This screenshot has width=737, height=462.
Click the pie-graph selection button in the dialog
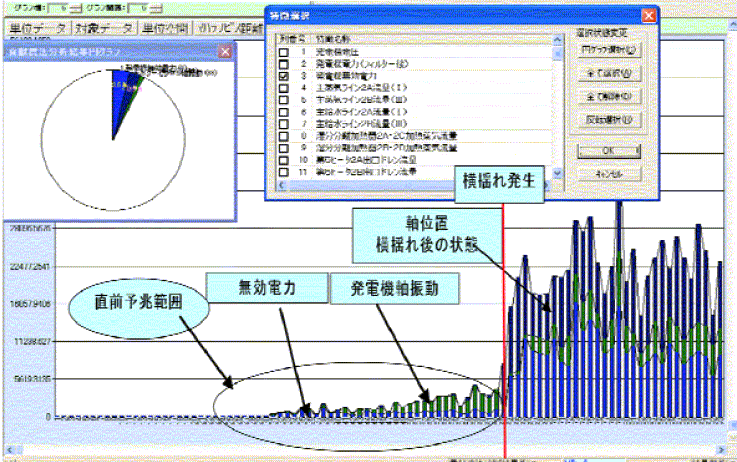pos(609,50)
